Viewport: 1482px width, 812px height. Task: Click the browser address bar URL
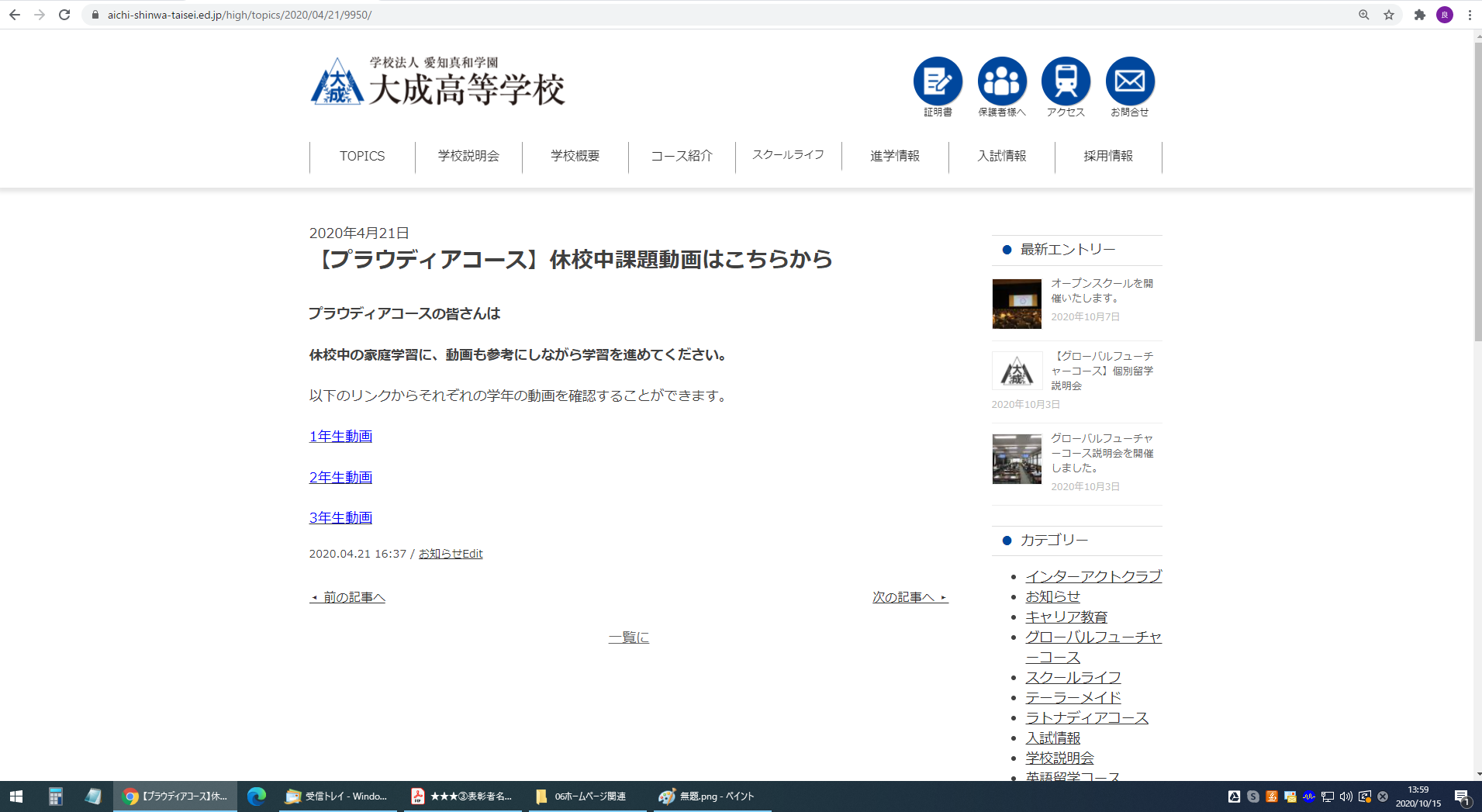pos(240,15)
